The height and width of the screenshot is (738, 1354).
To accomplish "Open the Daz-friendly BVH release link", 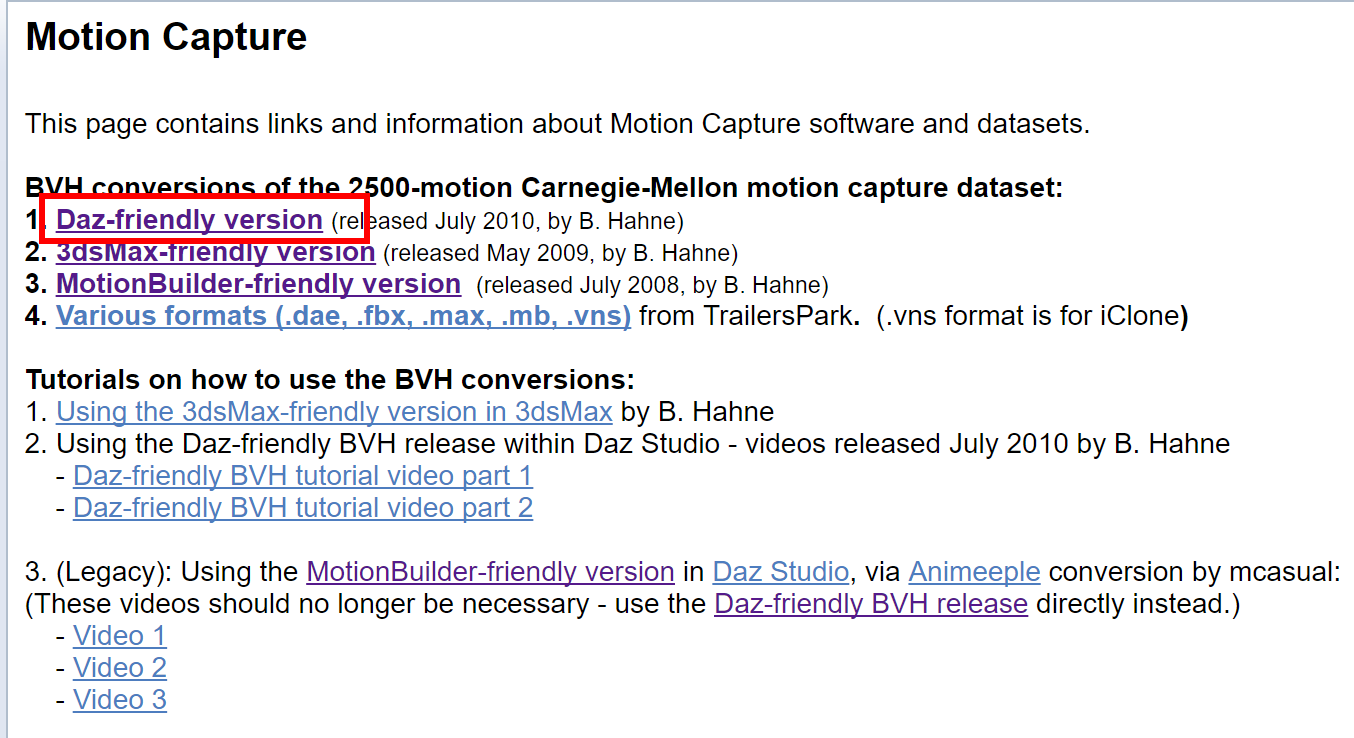I will click(x=870, y=604).
